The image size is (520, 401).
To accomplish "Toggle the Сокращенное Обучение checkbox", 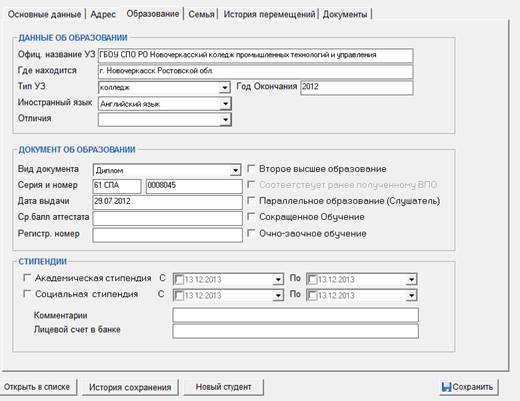I will (251, 217).
